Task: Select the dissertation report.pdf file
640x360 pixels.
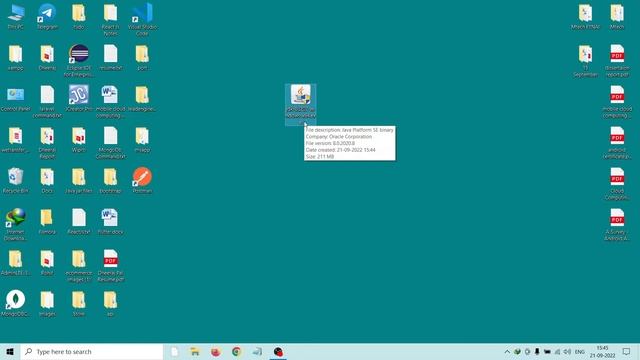Action: tap(617, 61)
